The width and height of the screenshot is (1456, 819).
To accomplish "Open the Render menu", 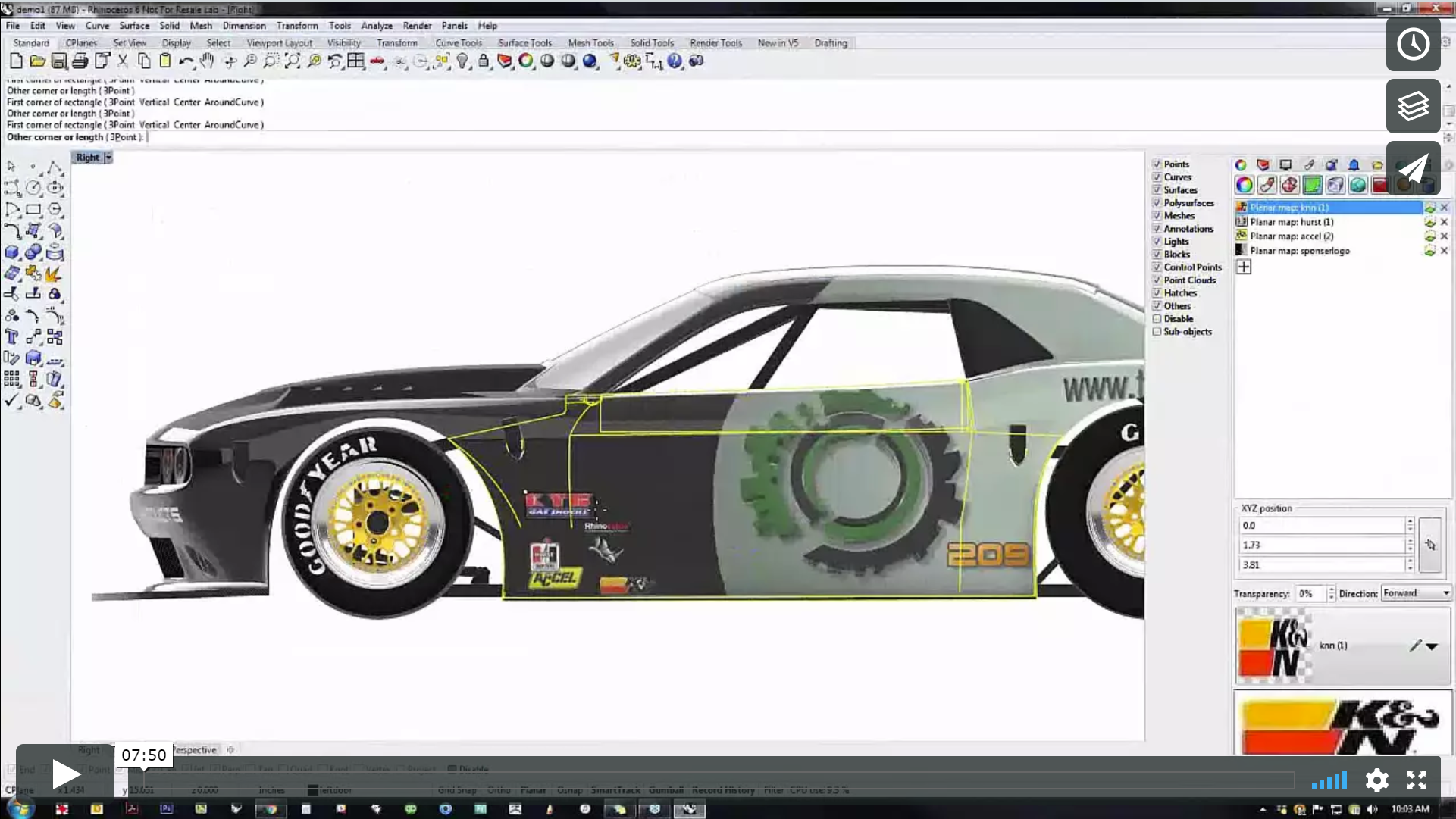I will [x=417, y=26].
